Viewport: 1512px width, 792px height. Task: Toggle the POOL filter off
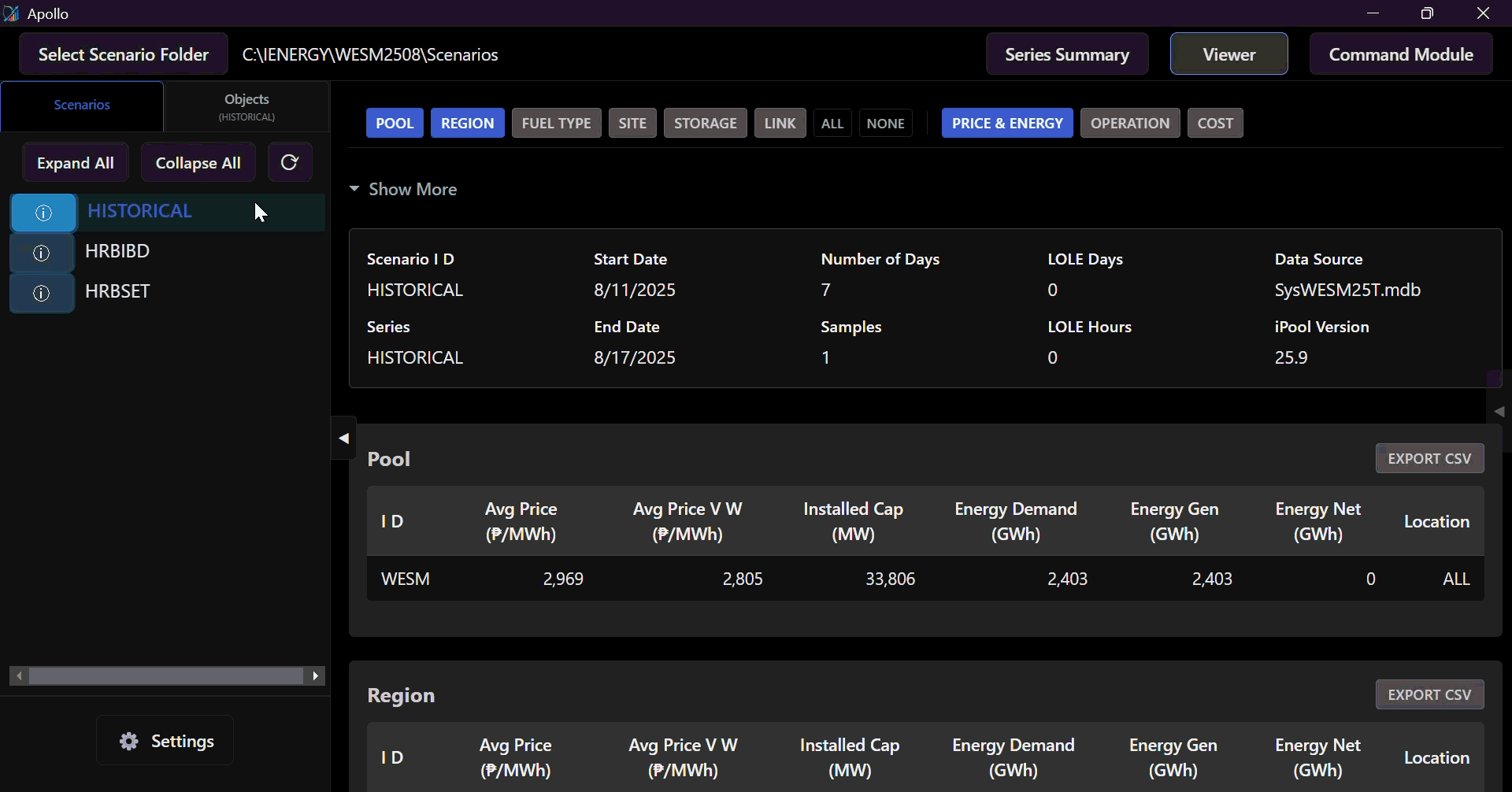(395, 123)
